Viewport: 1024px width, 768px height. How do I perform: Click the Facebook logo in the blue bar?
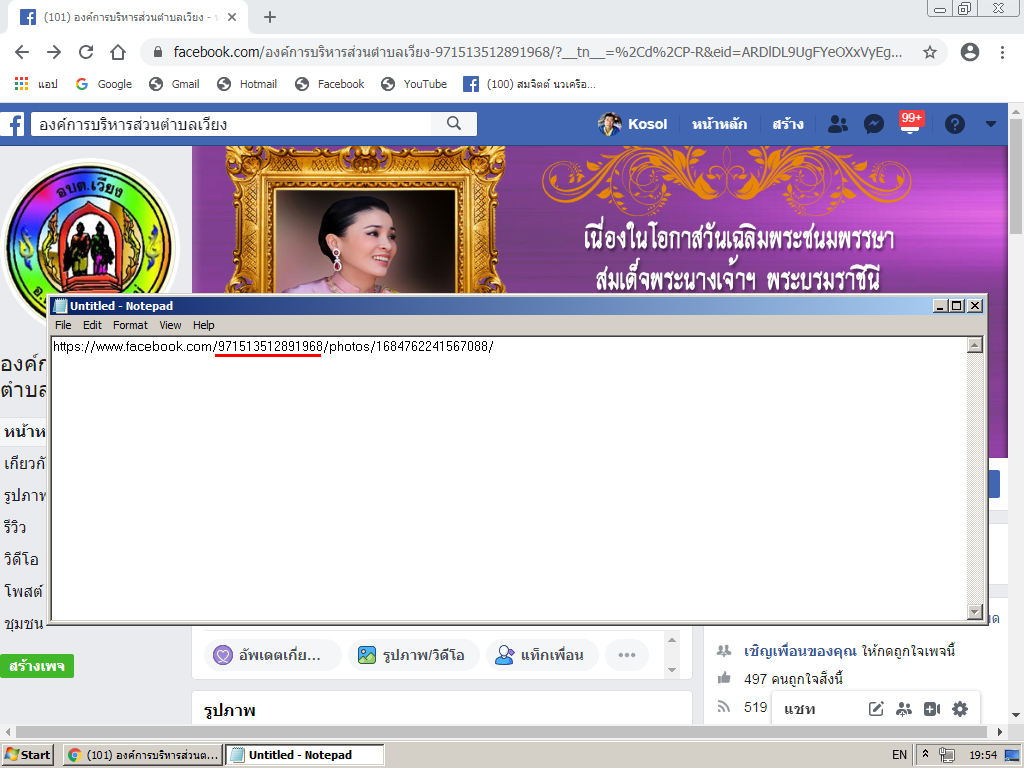(x=13, y=124)
